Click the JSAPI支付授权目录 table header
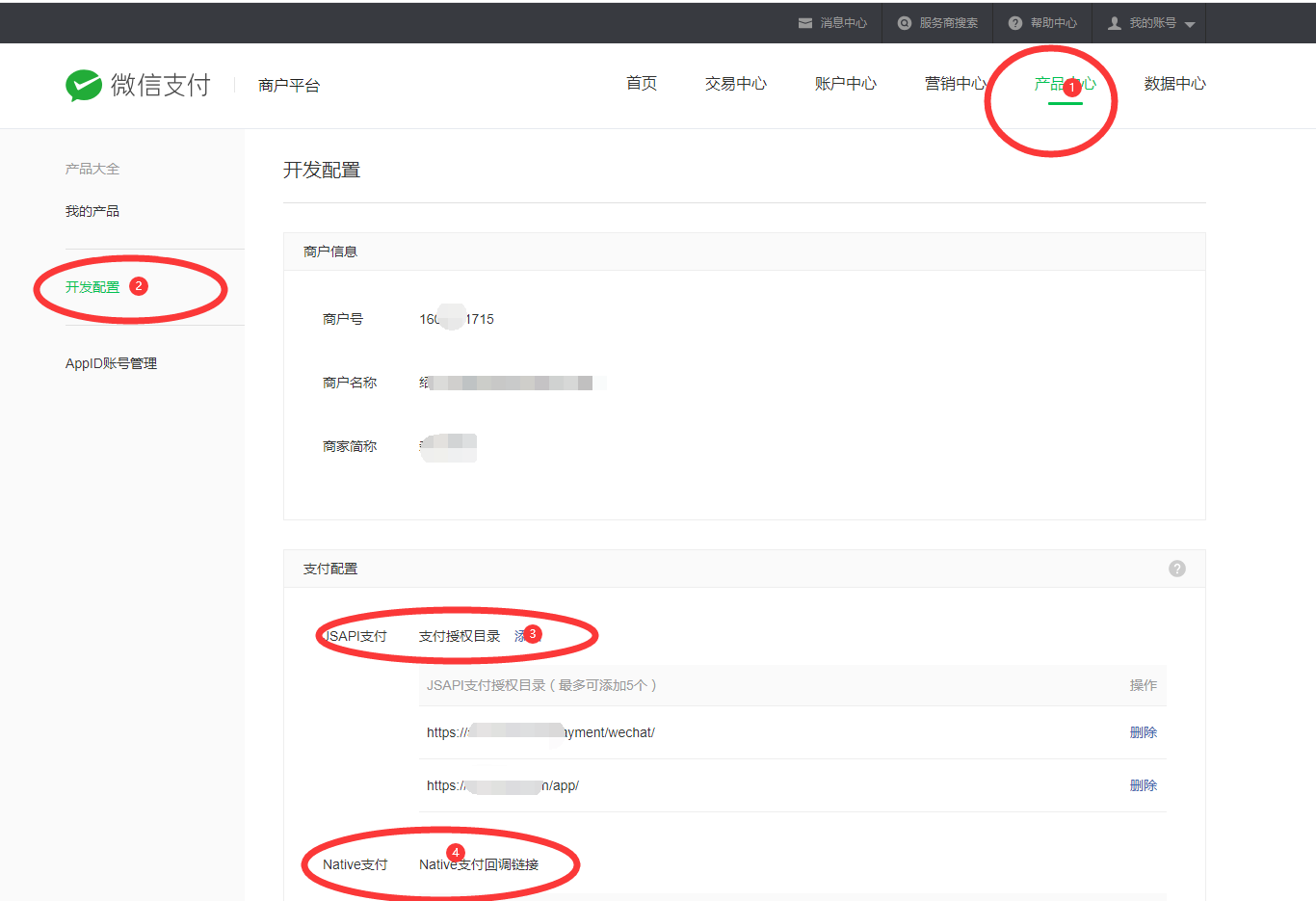This screenshot has height=901, width=1316. [541, 685]
